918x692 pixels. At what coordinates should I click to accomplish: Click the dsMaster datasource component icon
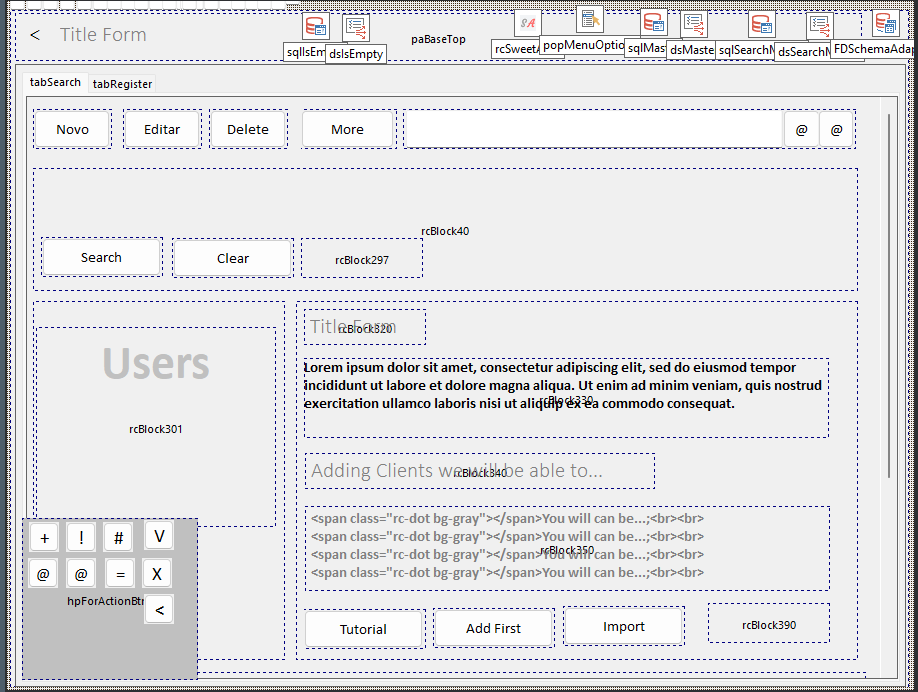pyautogui.click(x=694, y=24)
